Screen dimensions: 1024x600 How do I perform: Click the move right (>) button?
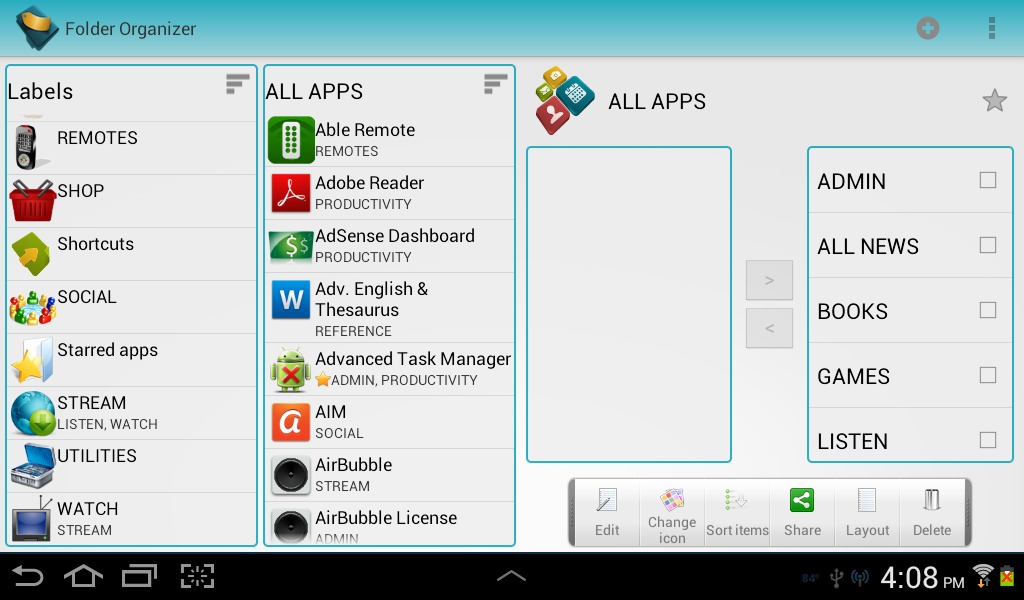click(x=769, y=280)
